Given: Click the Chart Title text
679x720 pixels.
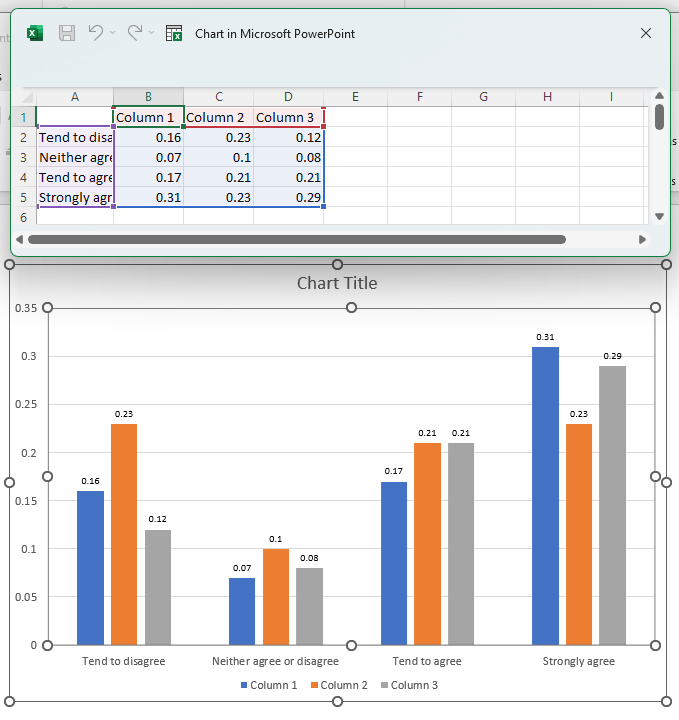Looking at the screenshot, I should tap(337, 283).
